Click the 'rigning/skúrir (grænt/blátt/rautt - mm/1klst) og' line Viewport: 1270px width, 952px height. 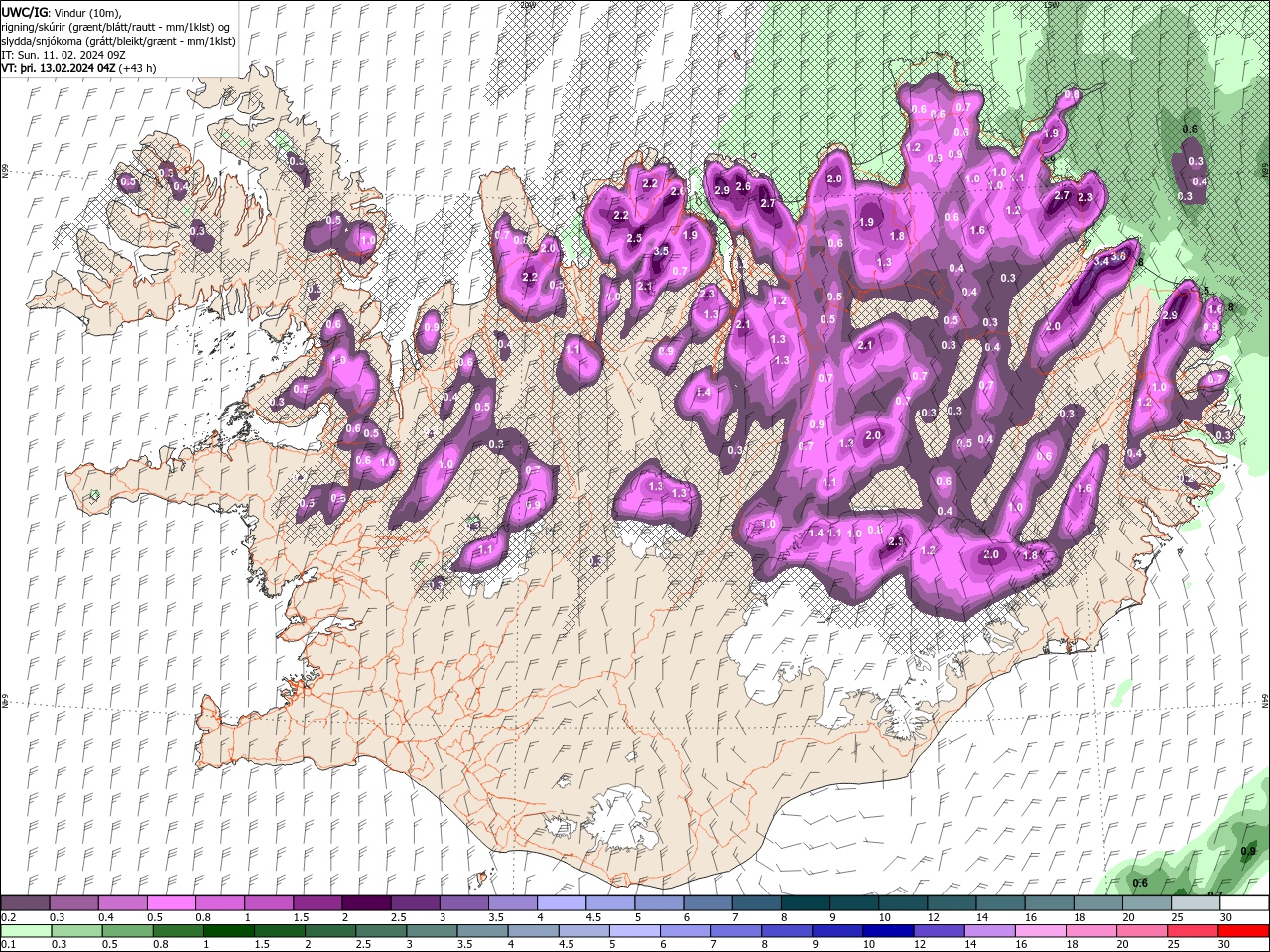point(116,27)
